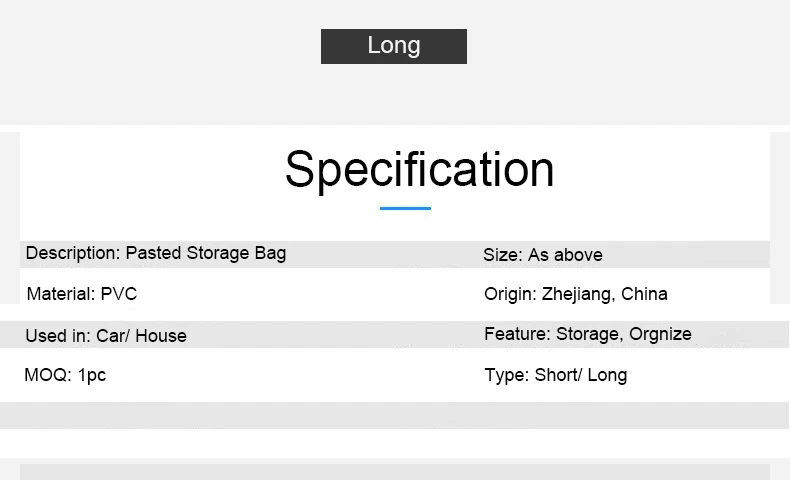This screenshot has height=480, width=790.
Task: Click the 'Origin:' field label
Action: coord(510,294)
